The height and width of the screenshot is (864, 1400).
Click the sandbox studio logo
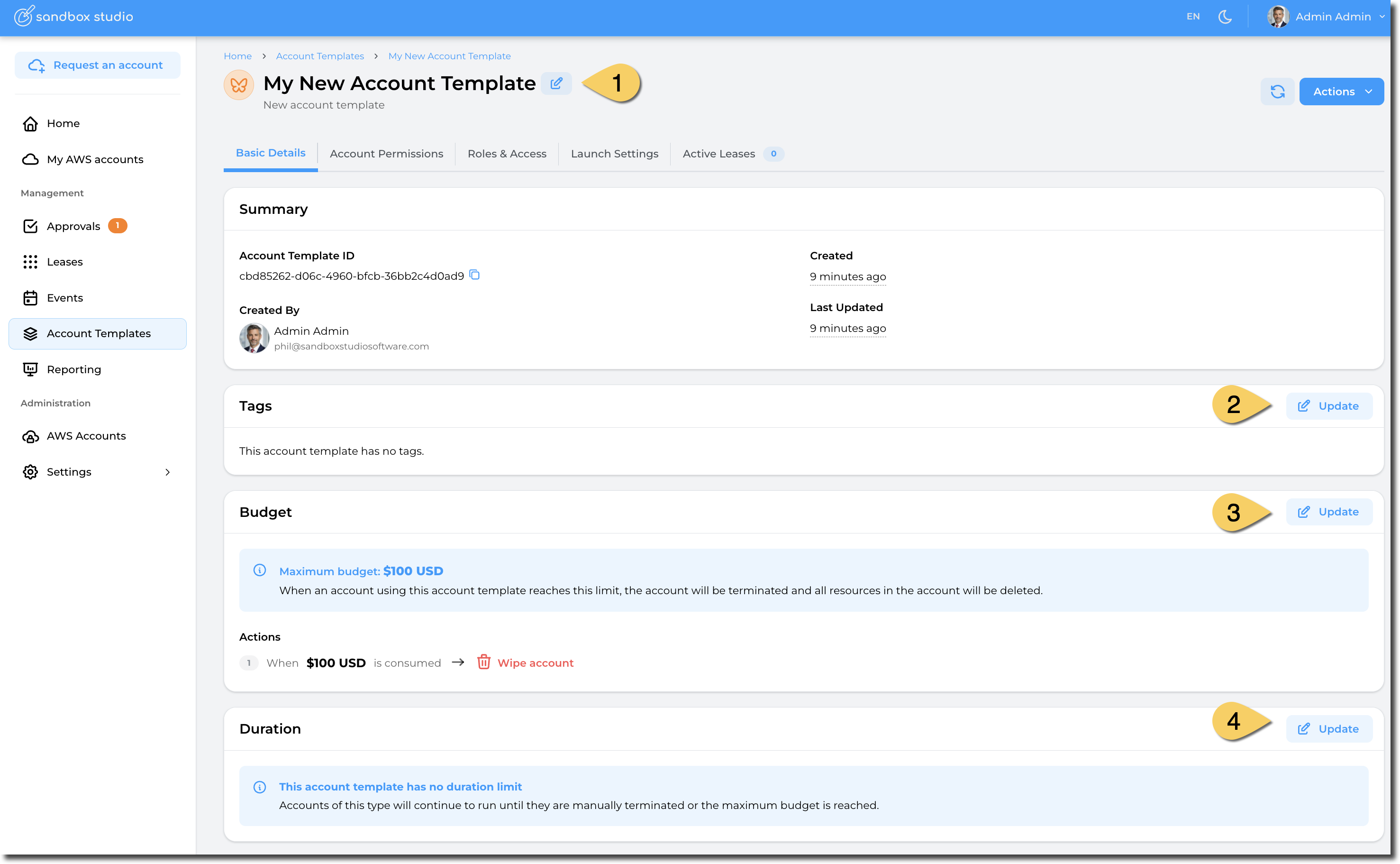point(73,17)
